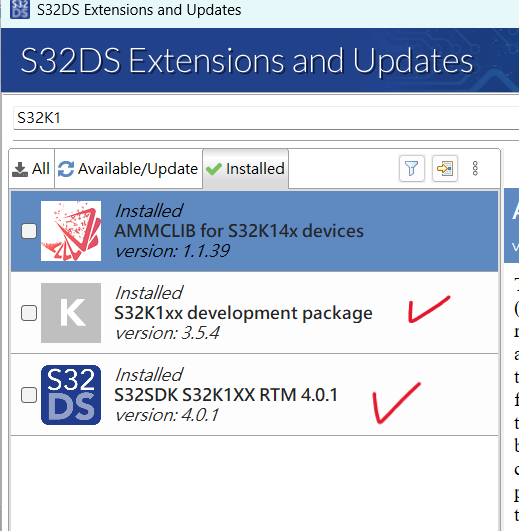Click the version: 3.5.4 text
This screenshot has width=519, height=531.
[167, 333]
